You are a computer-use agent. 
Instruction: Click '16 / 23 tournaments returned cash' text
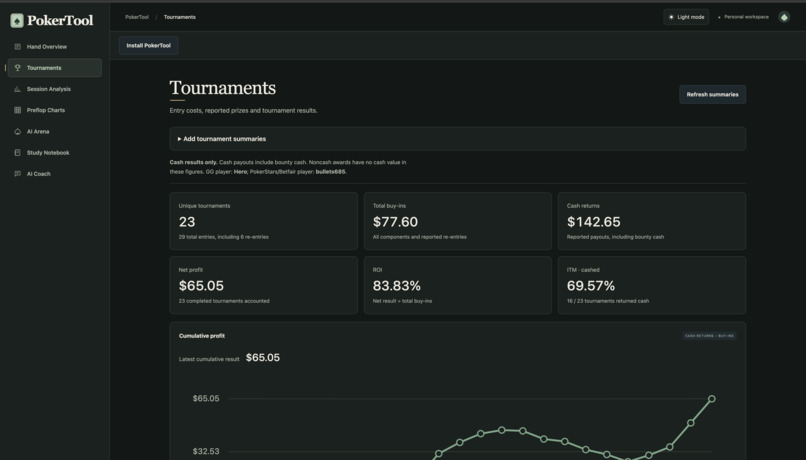[x=608, y=301]
